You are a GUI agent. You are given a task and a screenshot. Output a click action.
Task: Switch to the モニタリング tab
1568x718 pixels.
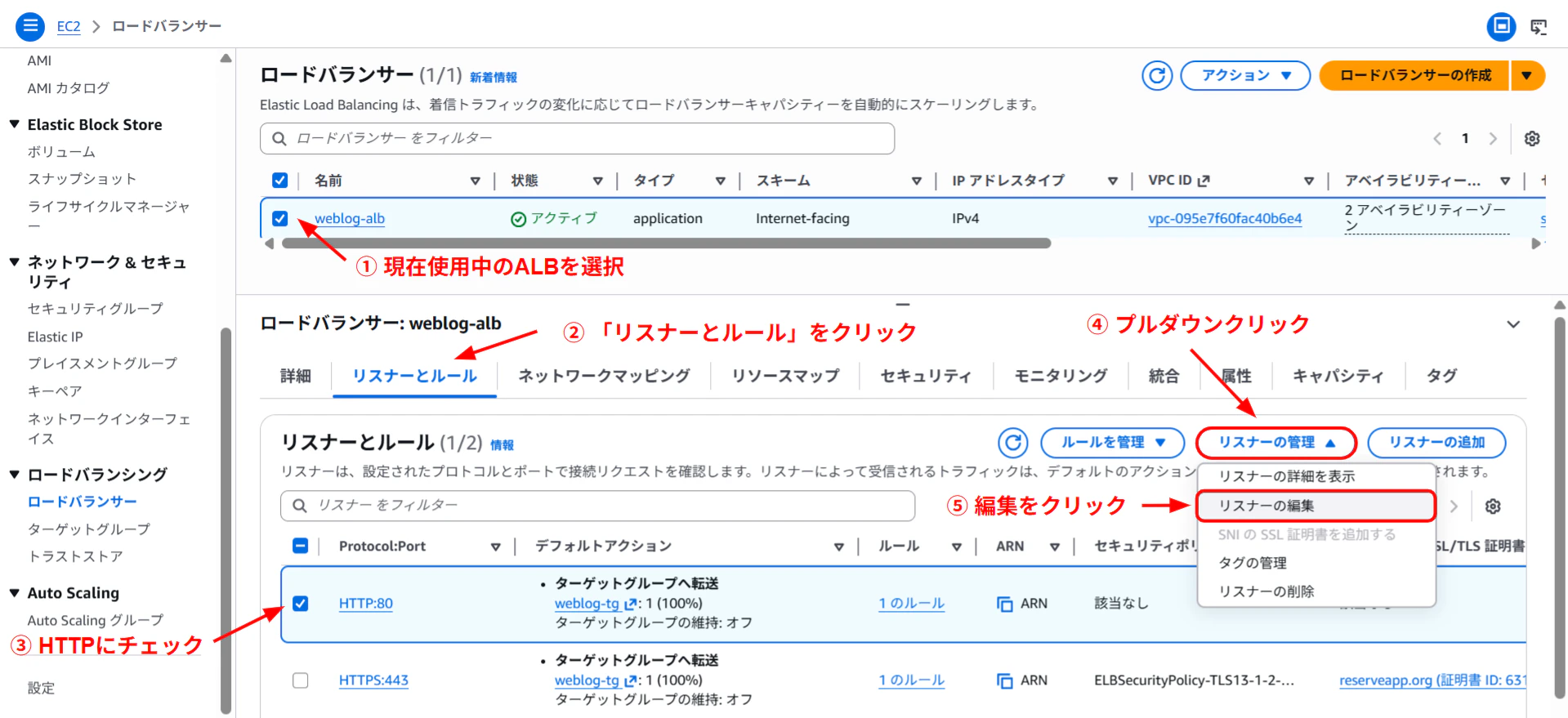click(1061, 377)
